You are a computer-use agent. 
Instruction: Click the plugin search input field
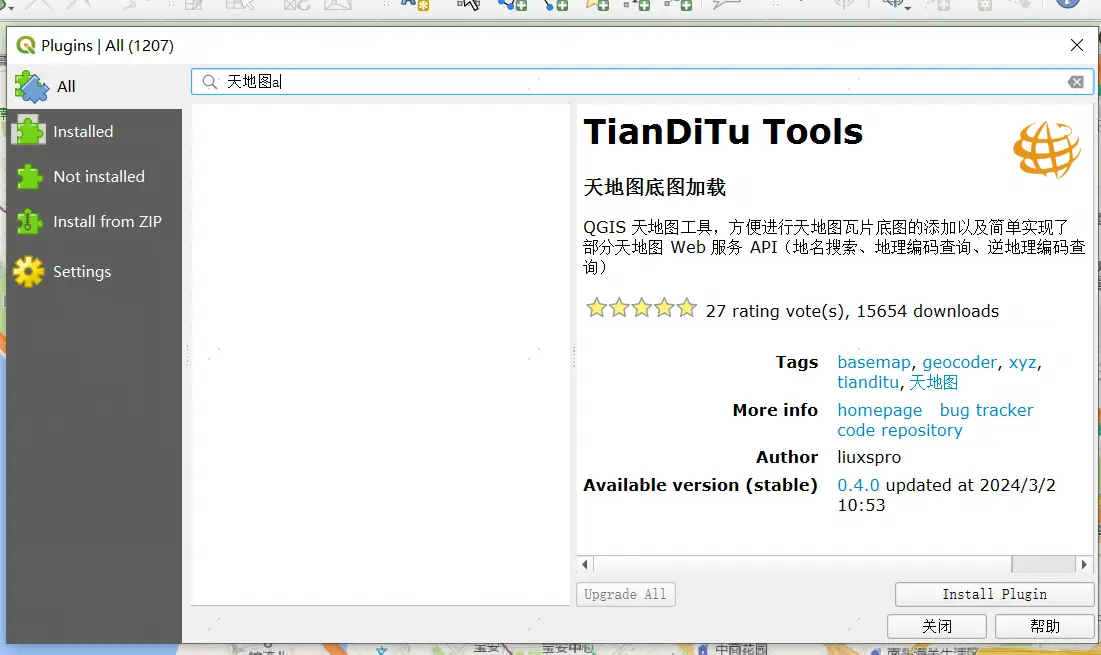tap(642, 81)
